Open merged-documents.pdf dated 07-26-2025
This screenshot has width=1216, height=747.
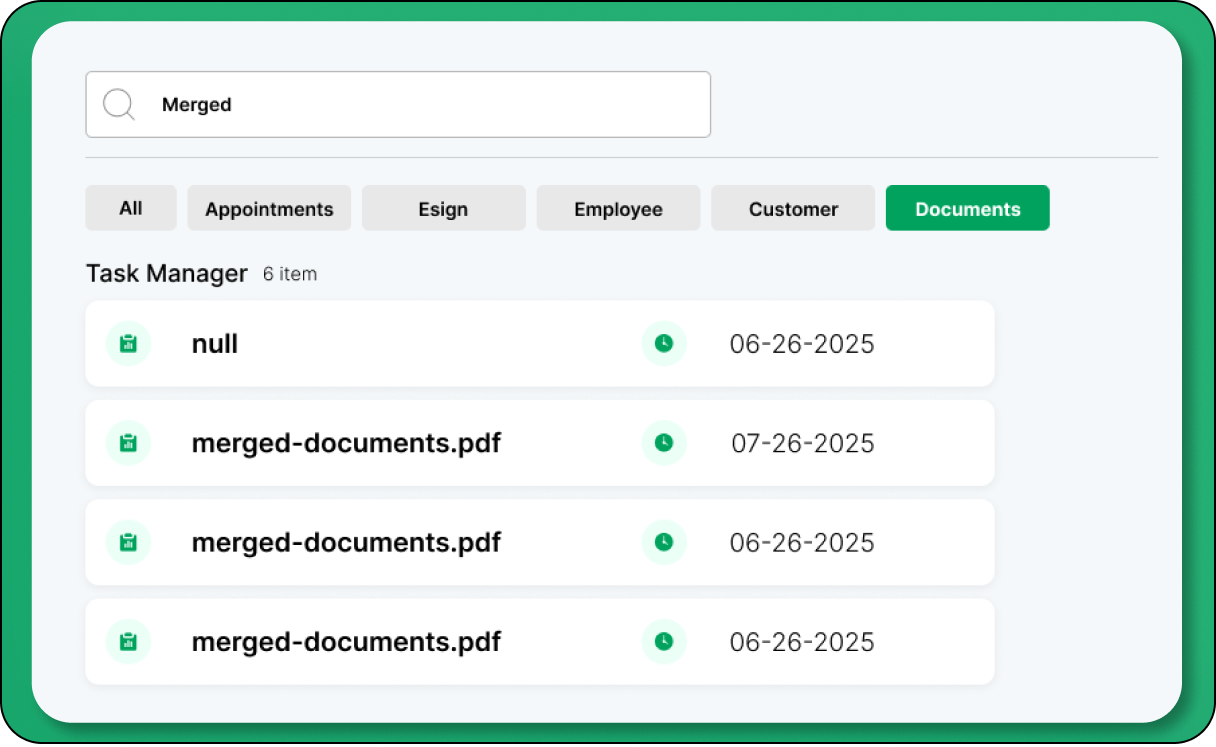tap(346, 443)
